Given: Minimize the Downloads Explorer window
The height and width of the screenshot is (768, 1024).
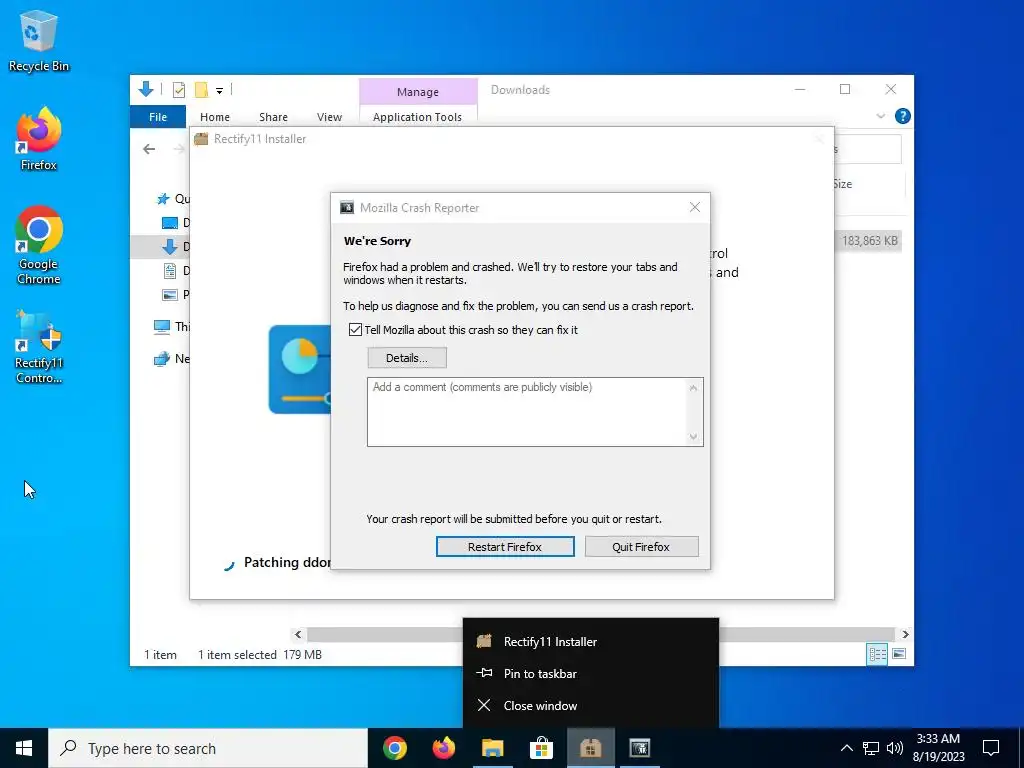Looking at the screenshot, I should 800,89.
